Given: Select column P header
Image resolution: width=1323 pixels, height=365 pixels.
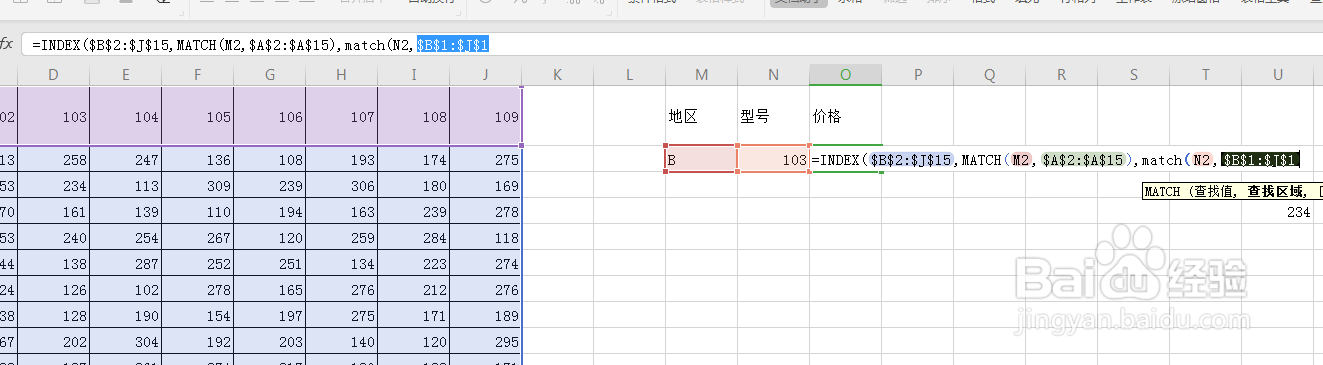Looking at the screenshot, I should tap(917, 75).
